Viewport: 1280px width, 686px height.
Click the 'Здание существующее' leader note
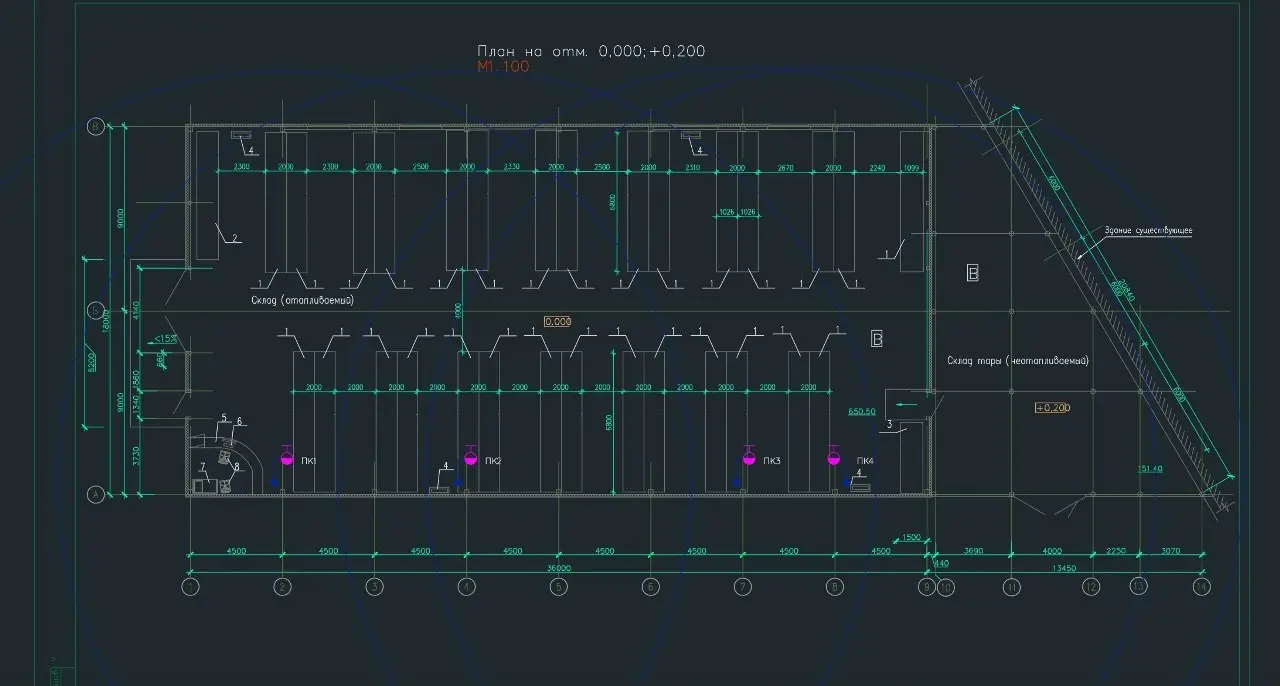(1148, 231)
